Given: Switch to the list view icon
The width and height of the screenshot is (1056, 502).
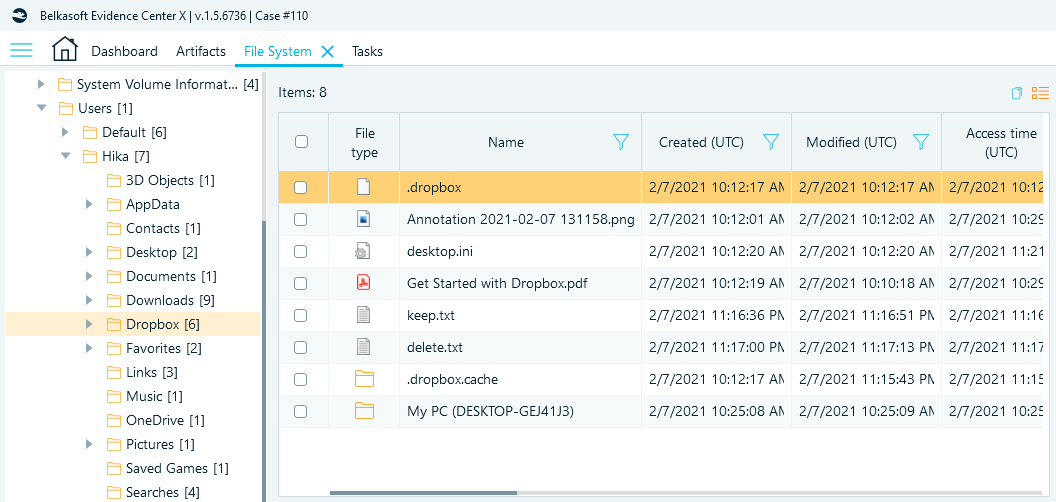Looking at the screenshot, I should [1040, 93].
